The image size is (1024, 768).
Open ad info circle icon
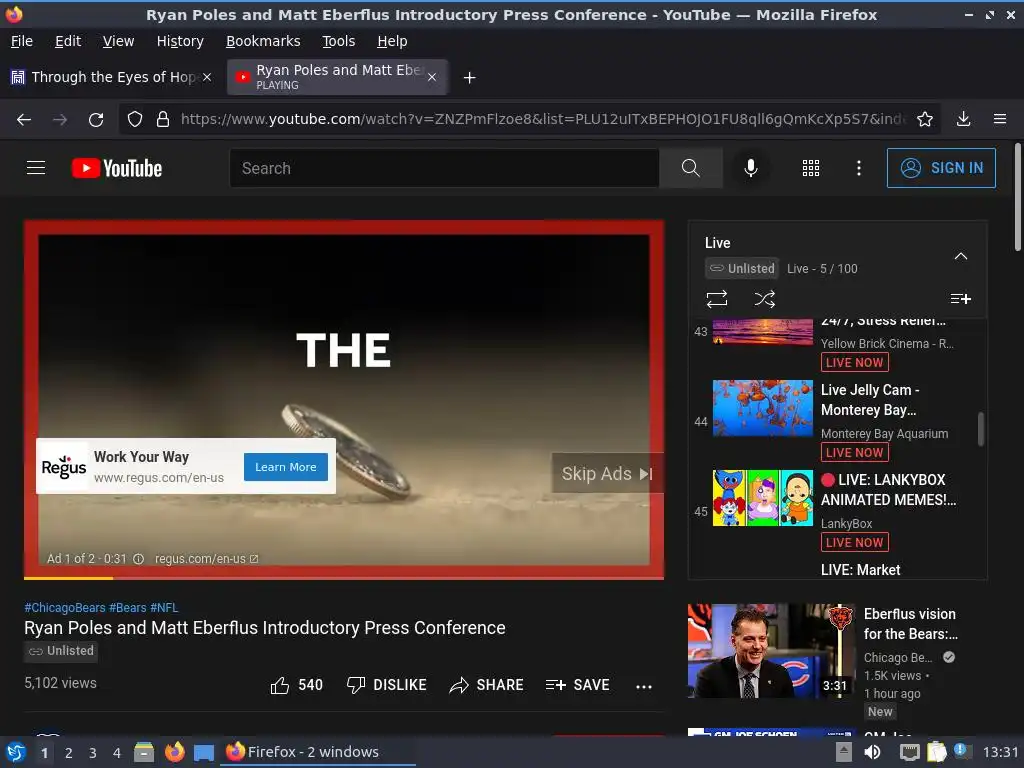(138, 559)
